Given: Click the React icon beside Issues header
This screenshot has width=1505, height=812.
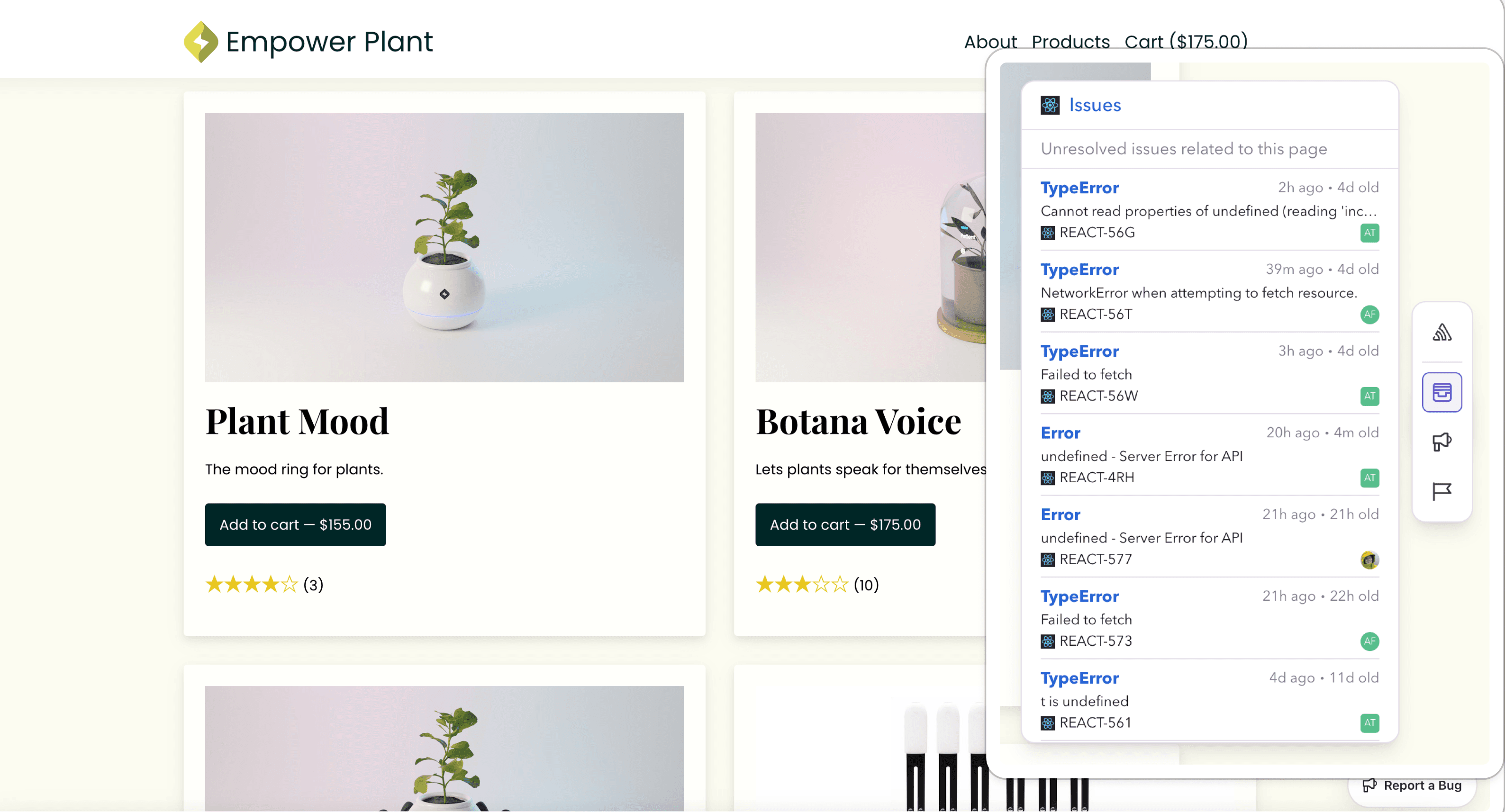Looking at the screenshot, I should pos(1049,105).
